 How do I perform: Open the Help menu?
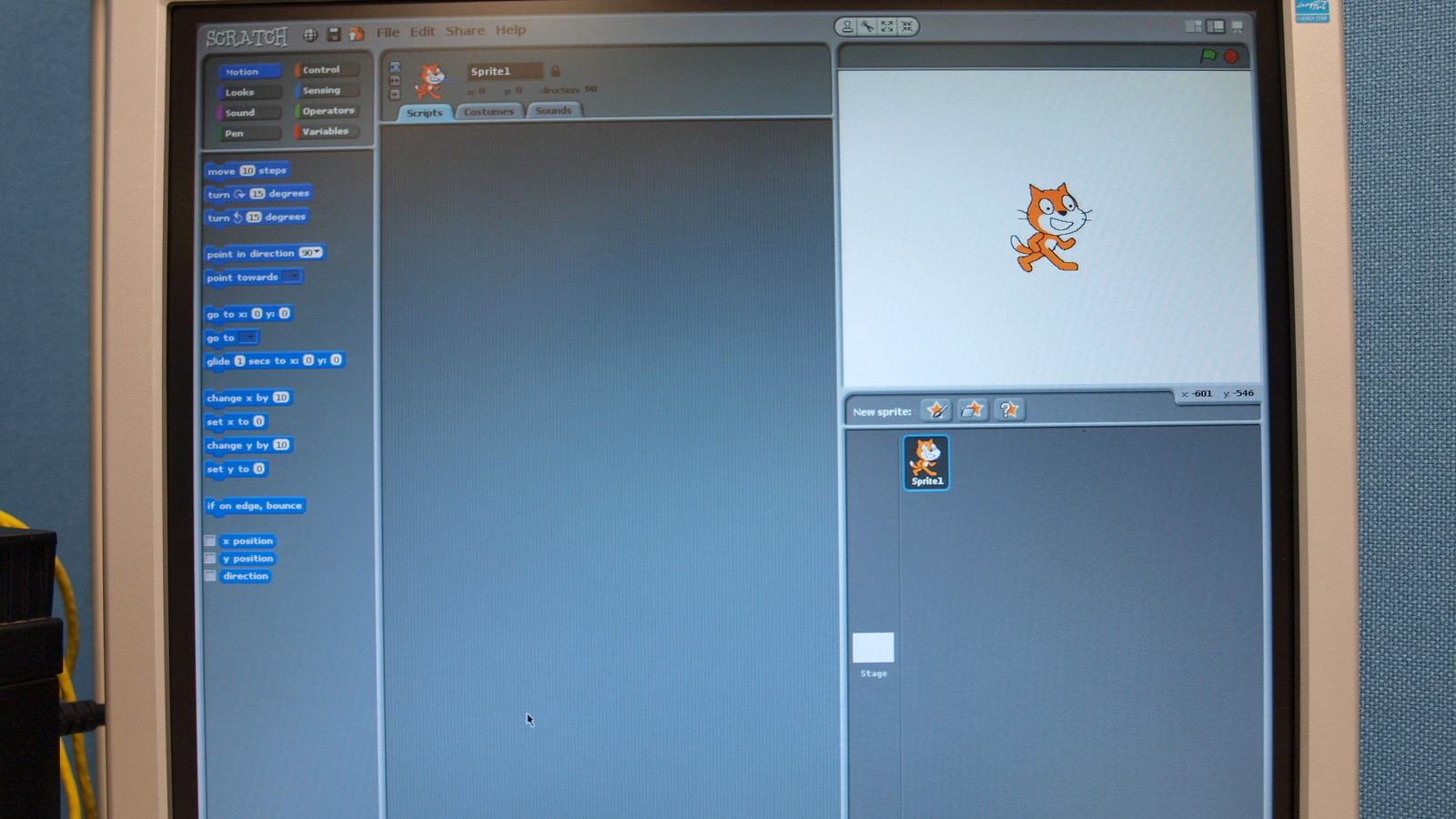(x=511, y=30)
